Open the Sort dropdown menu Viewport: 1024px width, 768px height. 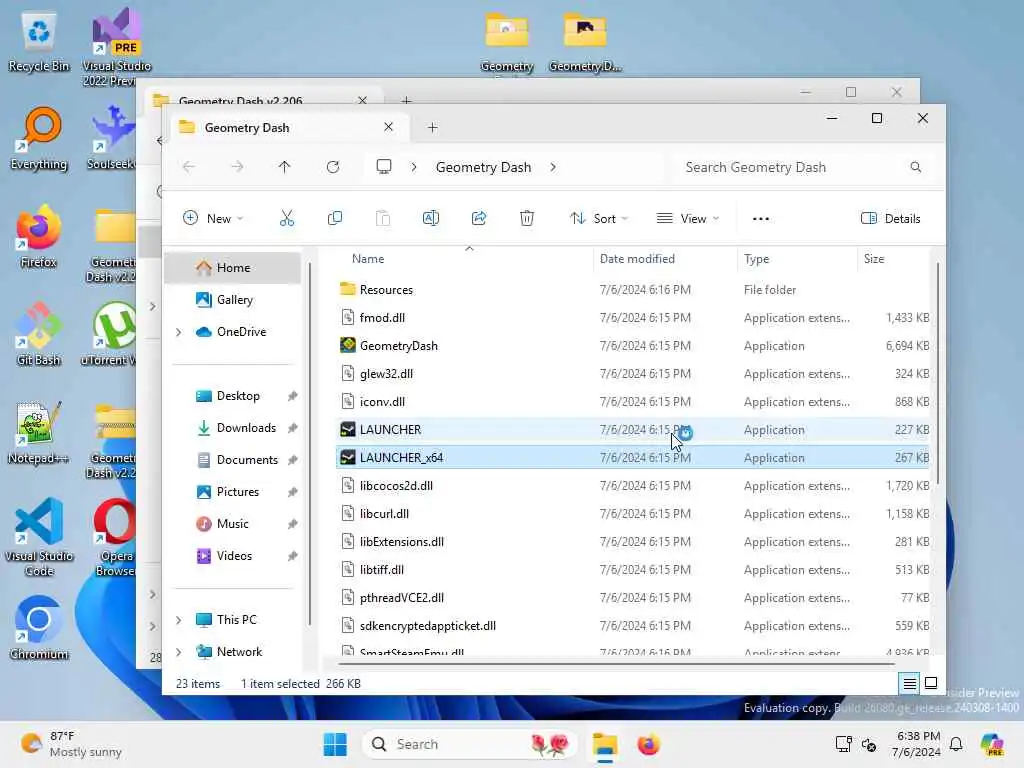(x=598, y=218)
